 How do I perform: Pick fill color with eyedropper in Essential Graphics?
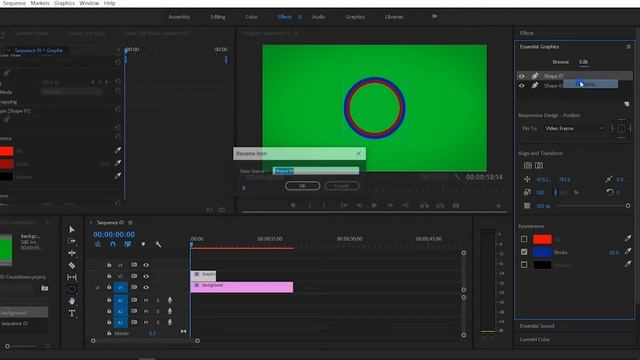628,239
